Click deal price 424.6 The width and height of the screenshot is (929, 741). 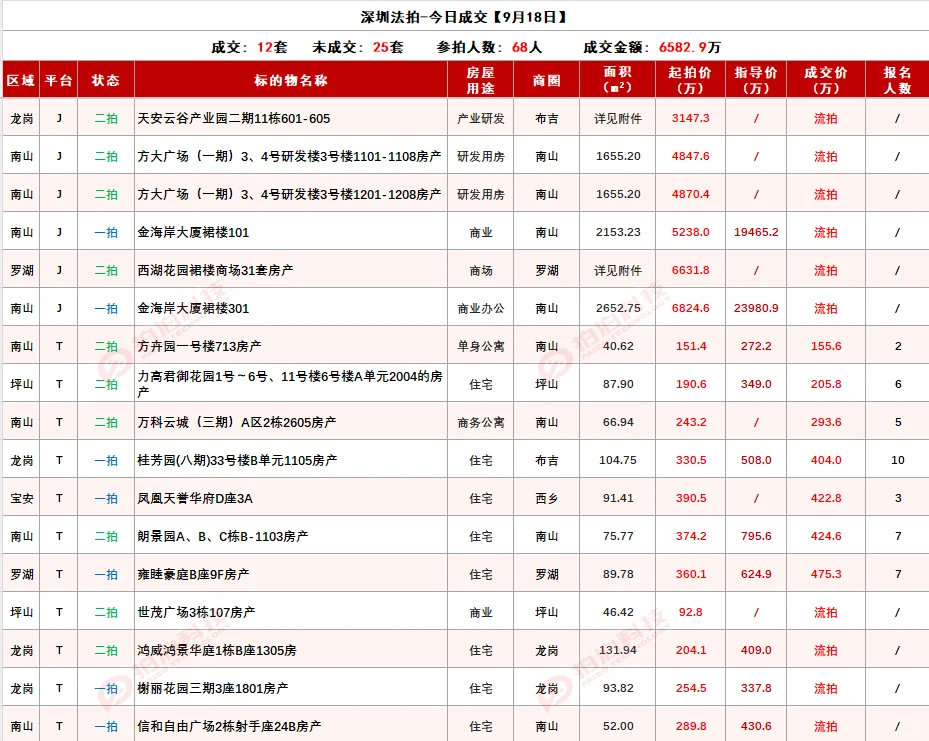point(826,536)
